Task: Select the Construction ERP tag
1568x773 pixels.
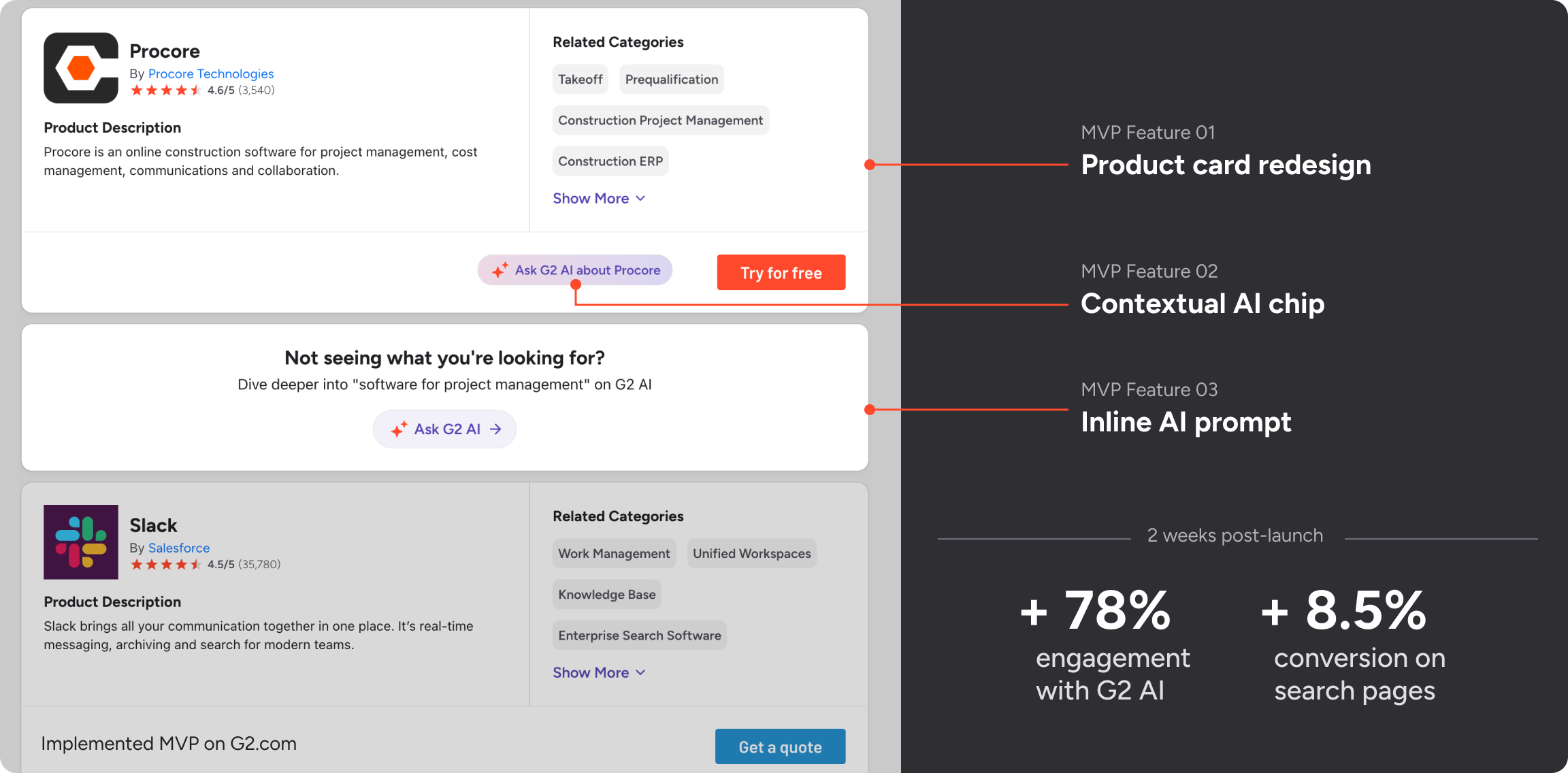Action: (x=610, y=161)
